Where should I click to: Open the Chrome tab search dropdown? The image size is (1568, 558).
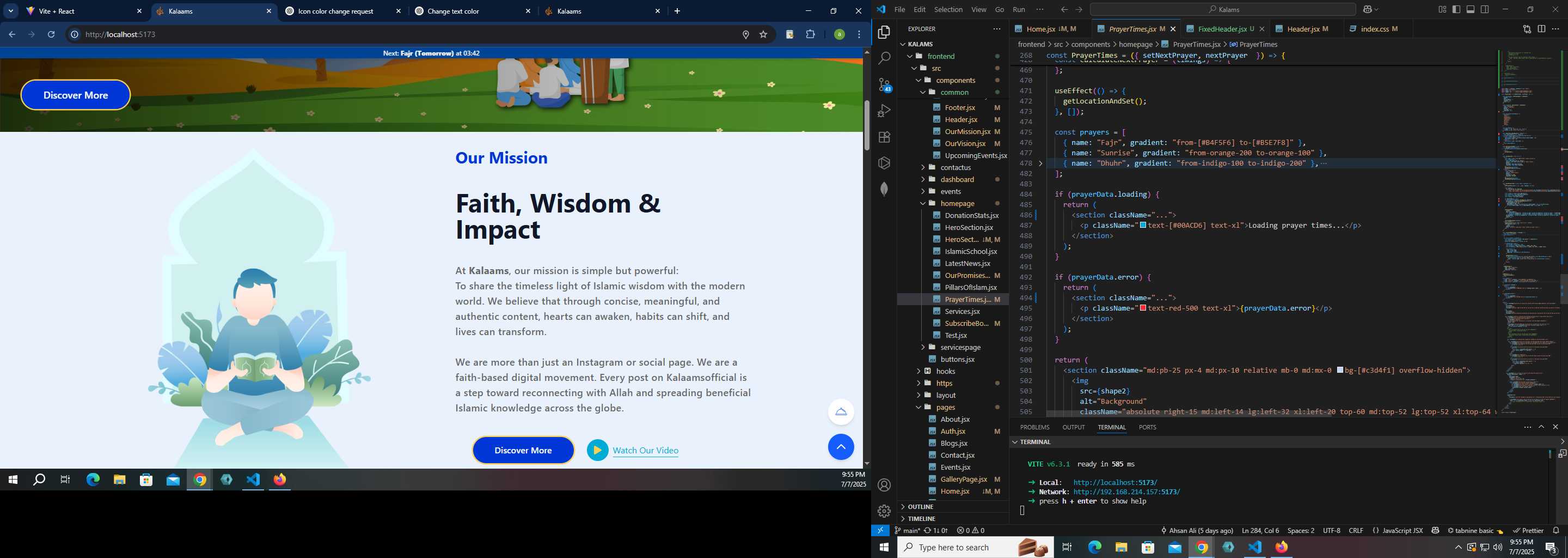click(x=11, y=11)
